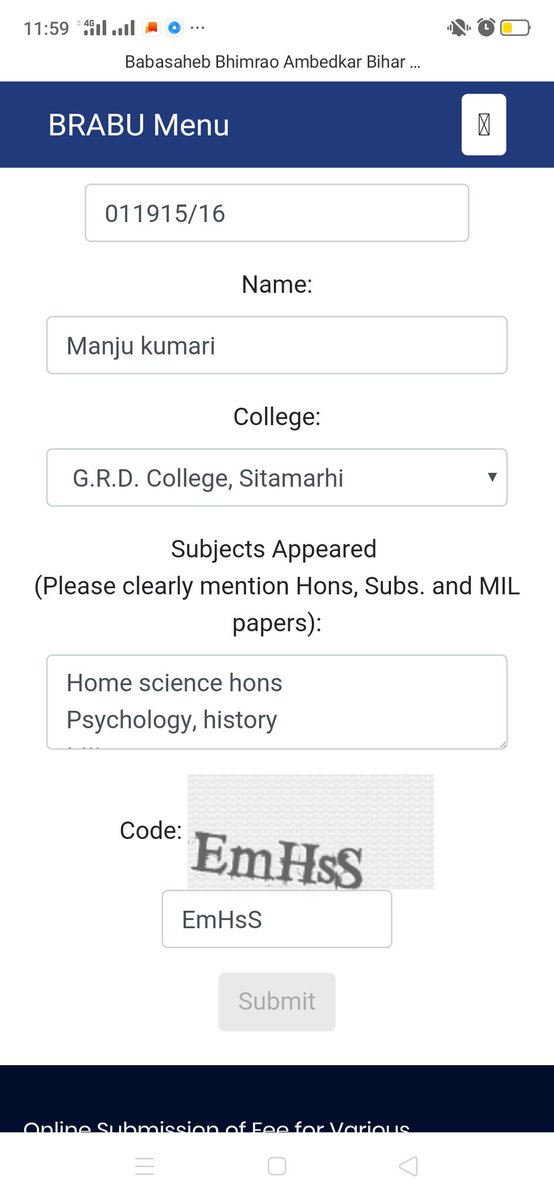Tap the Android recent apps menu icon
Viewport: 554px width, 1200px height.
(x=145, y=1166)
